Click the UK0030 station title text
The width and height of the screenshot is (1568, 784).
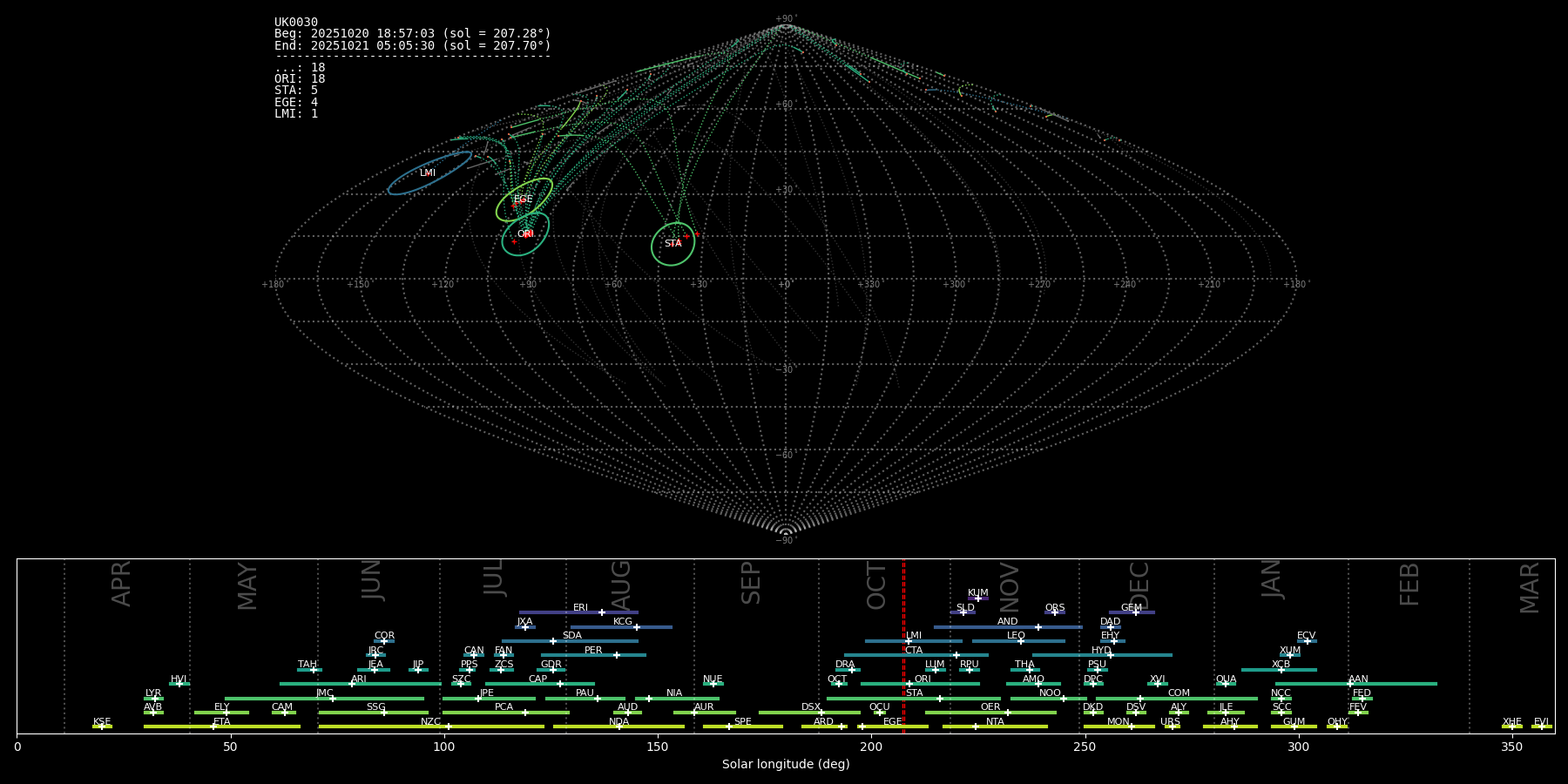coord(296,23)
